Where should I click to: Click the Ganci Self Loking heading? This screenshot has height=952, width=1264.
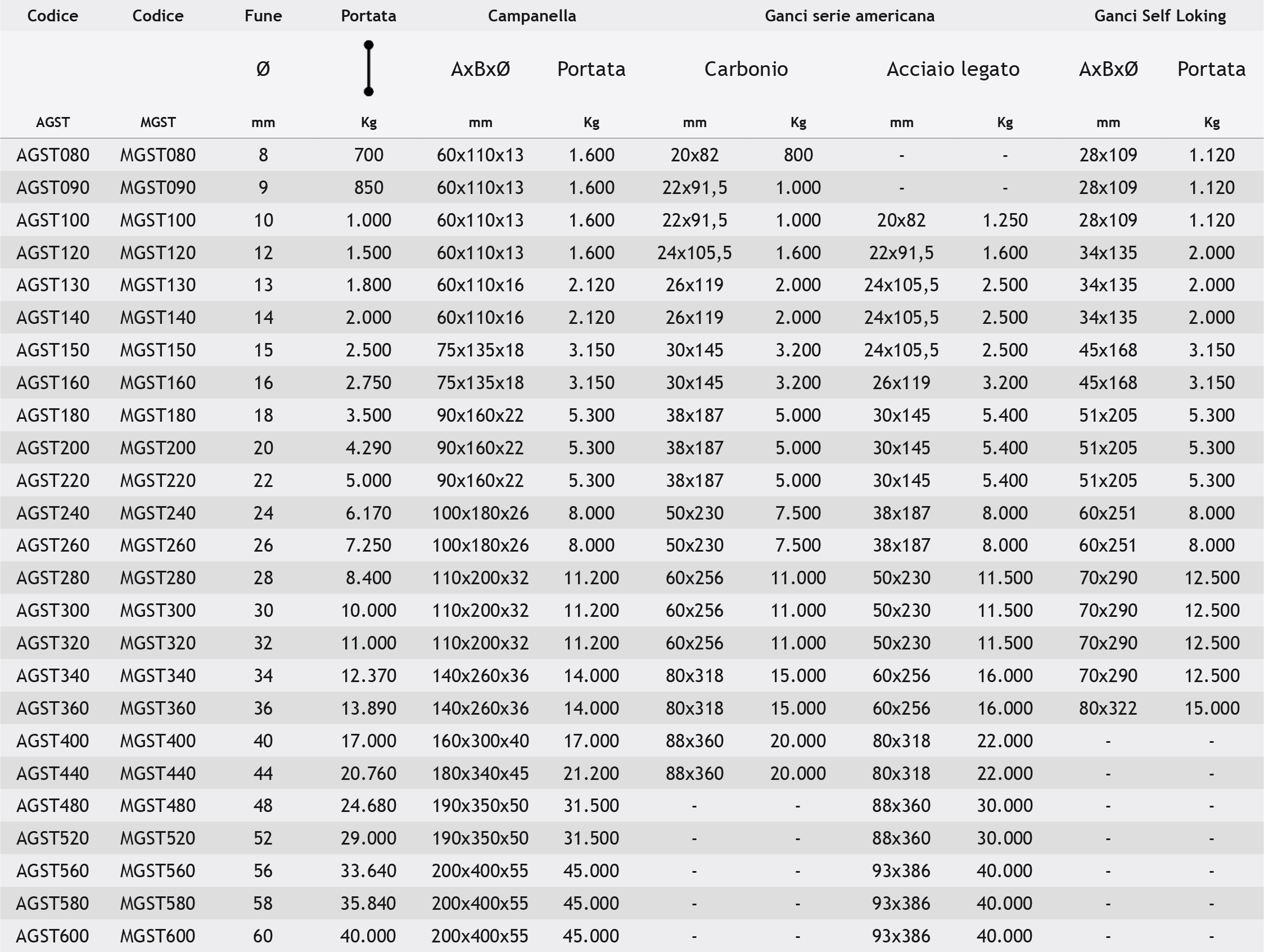click(x=1159, y=15)
